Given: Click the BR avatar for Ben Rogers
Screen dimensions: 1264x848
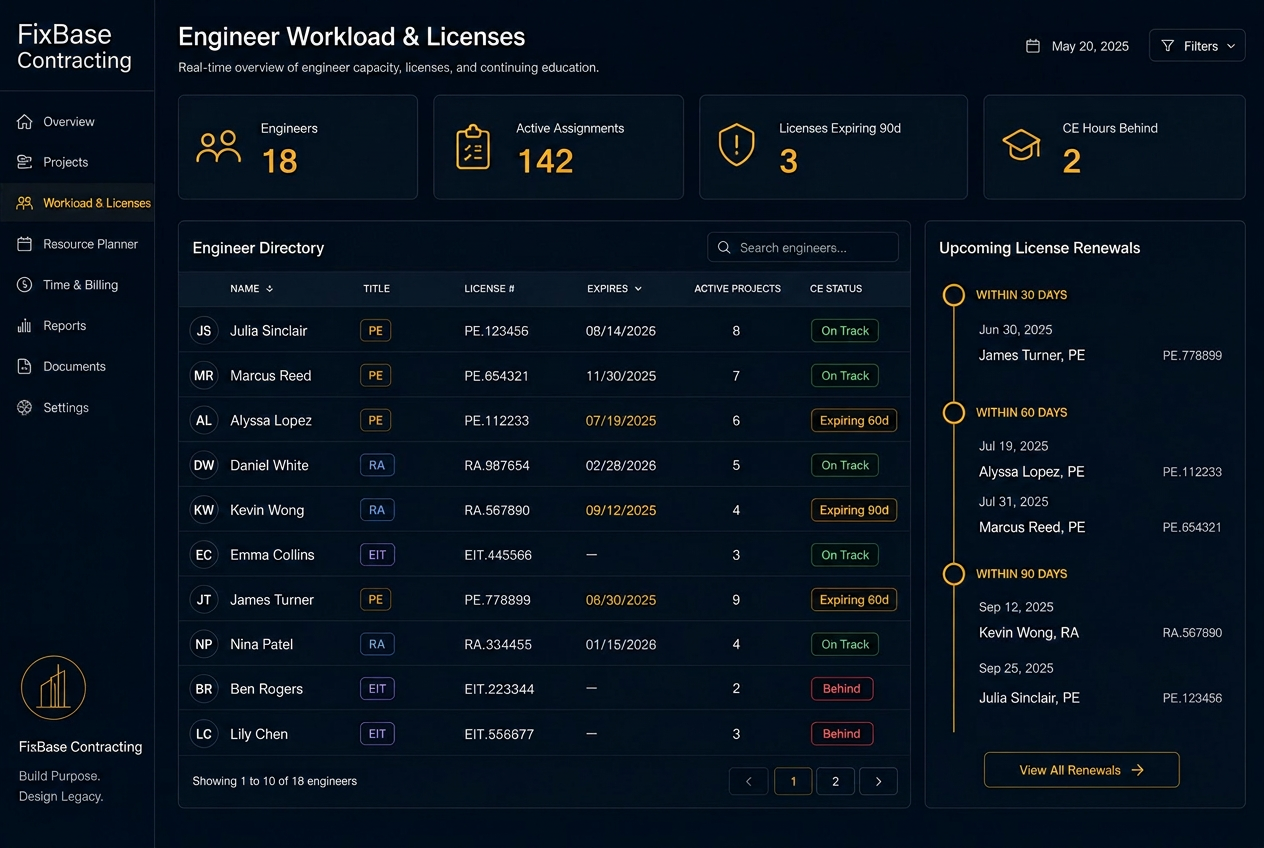Looking at the screenshot, I should tap(204, 689).
